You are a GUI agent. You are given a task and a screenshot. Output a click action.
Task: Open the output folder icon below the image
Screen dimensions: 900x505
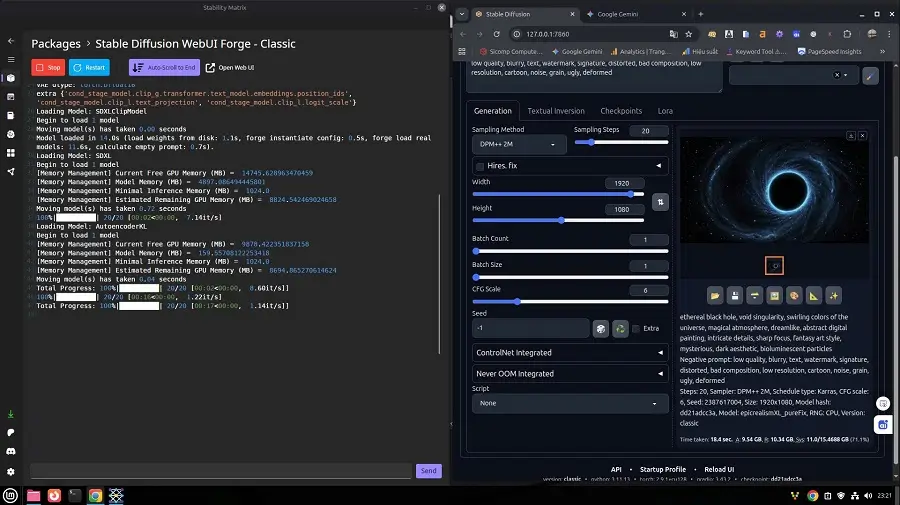coord(715,295)
